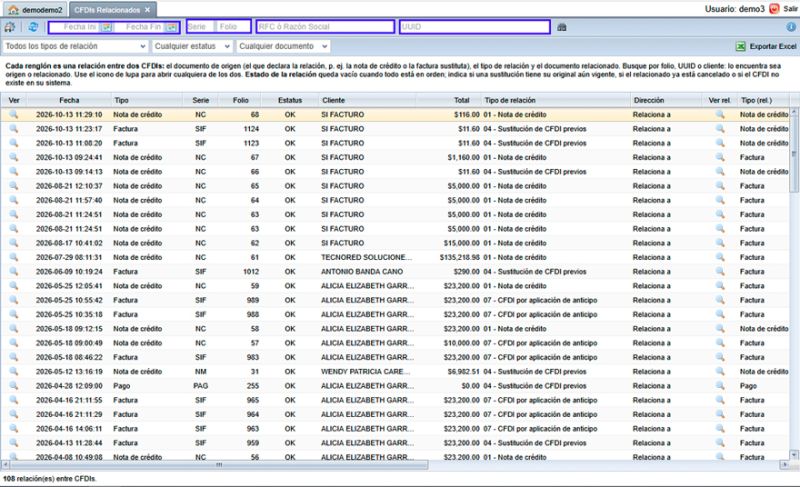Click the red Salir logout icon
The image size is (800, 487).
click(774, 9)
